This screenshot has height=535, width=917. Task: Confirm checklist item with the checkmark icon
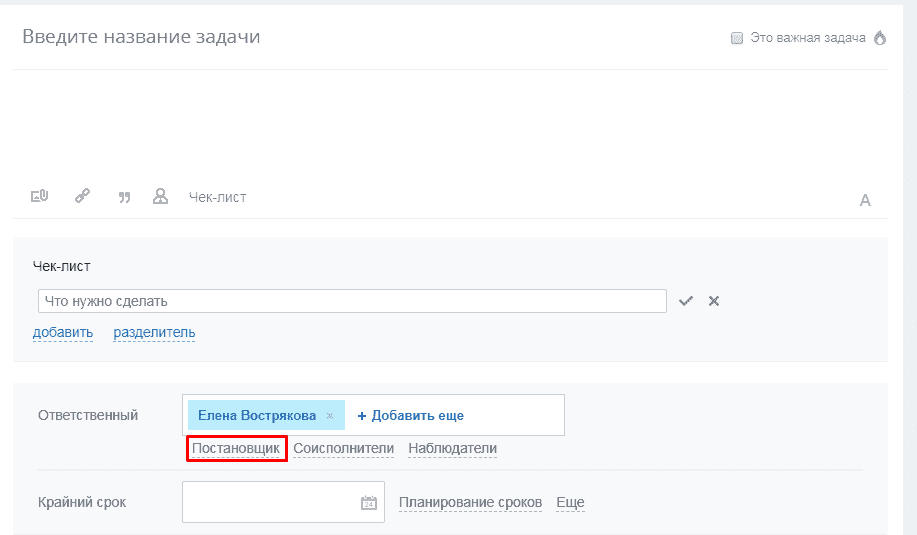tap(686, 301)
